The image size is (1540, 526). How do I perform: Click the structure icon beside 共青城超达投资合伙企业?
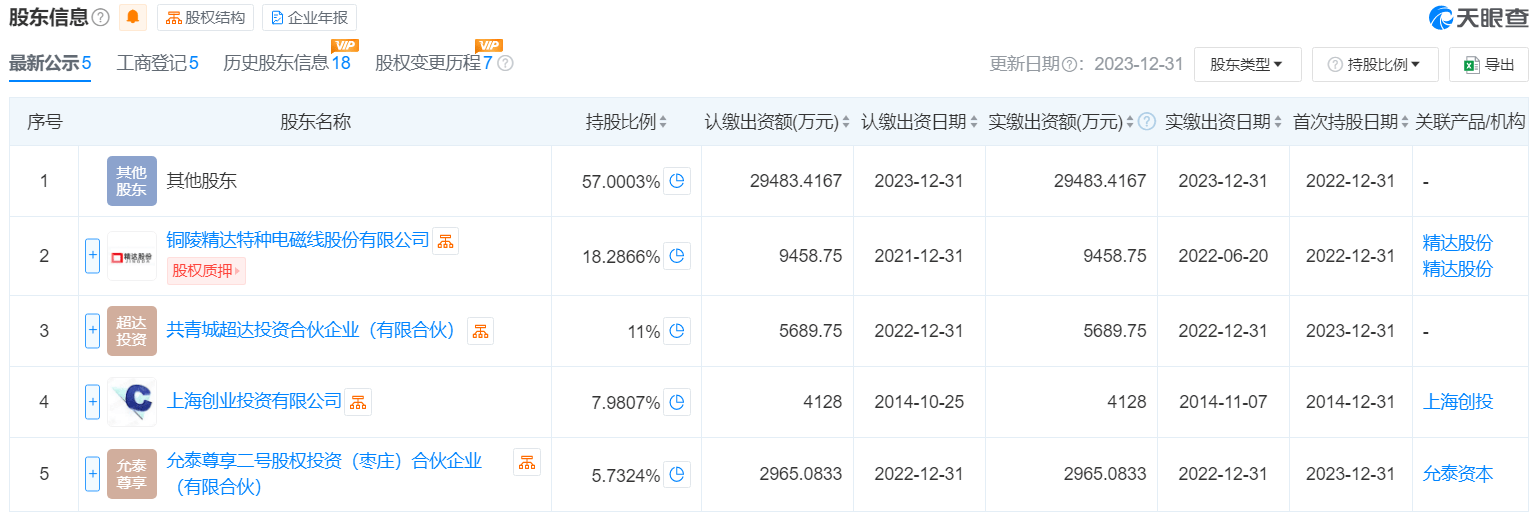(480, 331)
